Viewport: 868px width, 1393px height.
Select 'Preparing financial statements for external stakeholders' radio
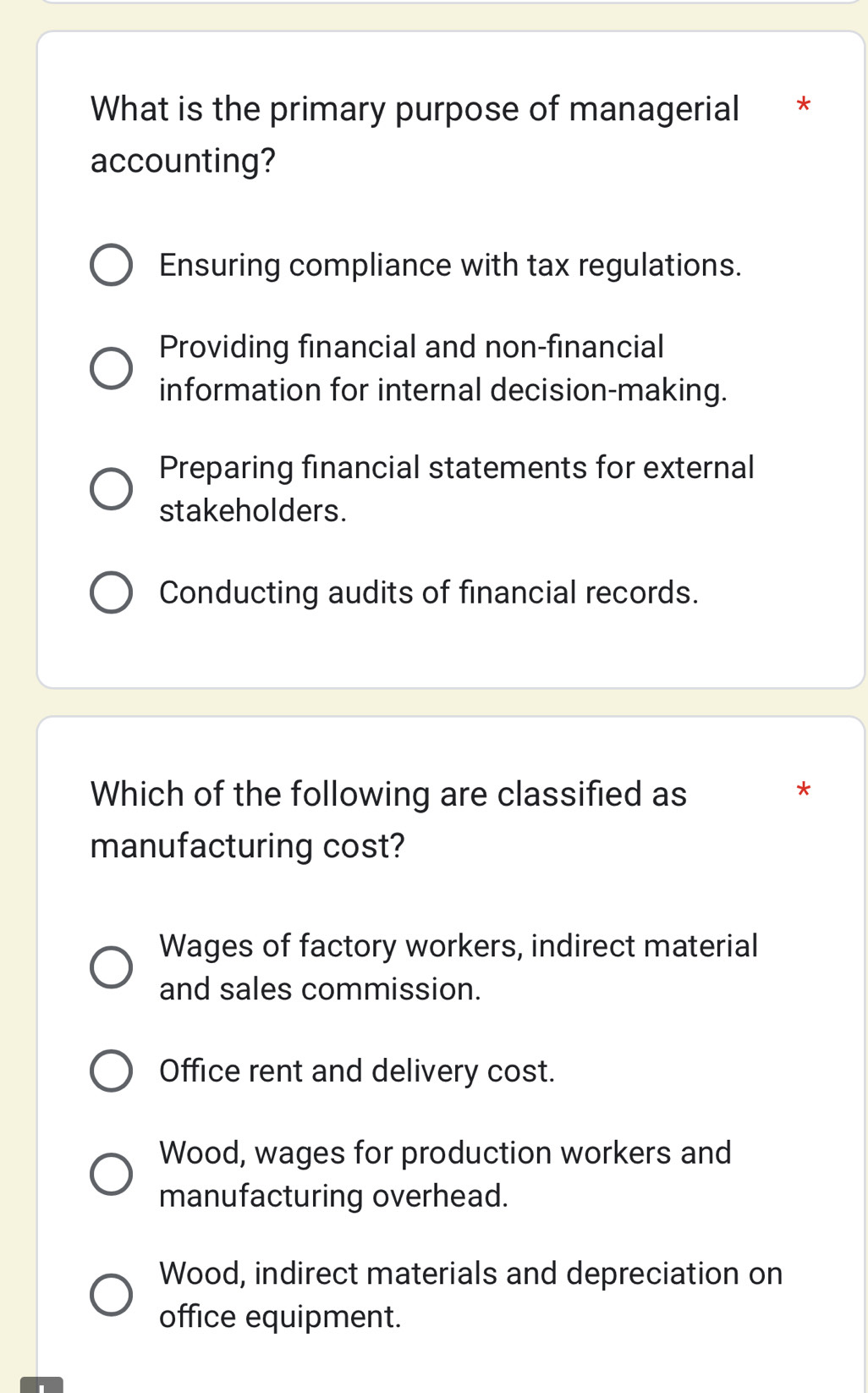pos(111,489)
